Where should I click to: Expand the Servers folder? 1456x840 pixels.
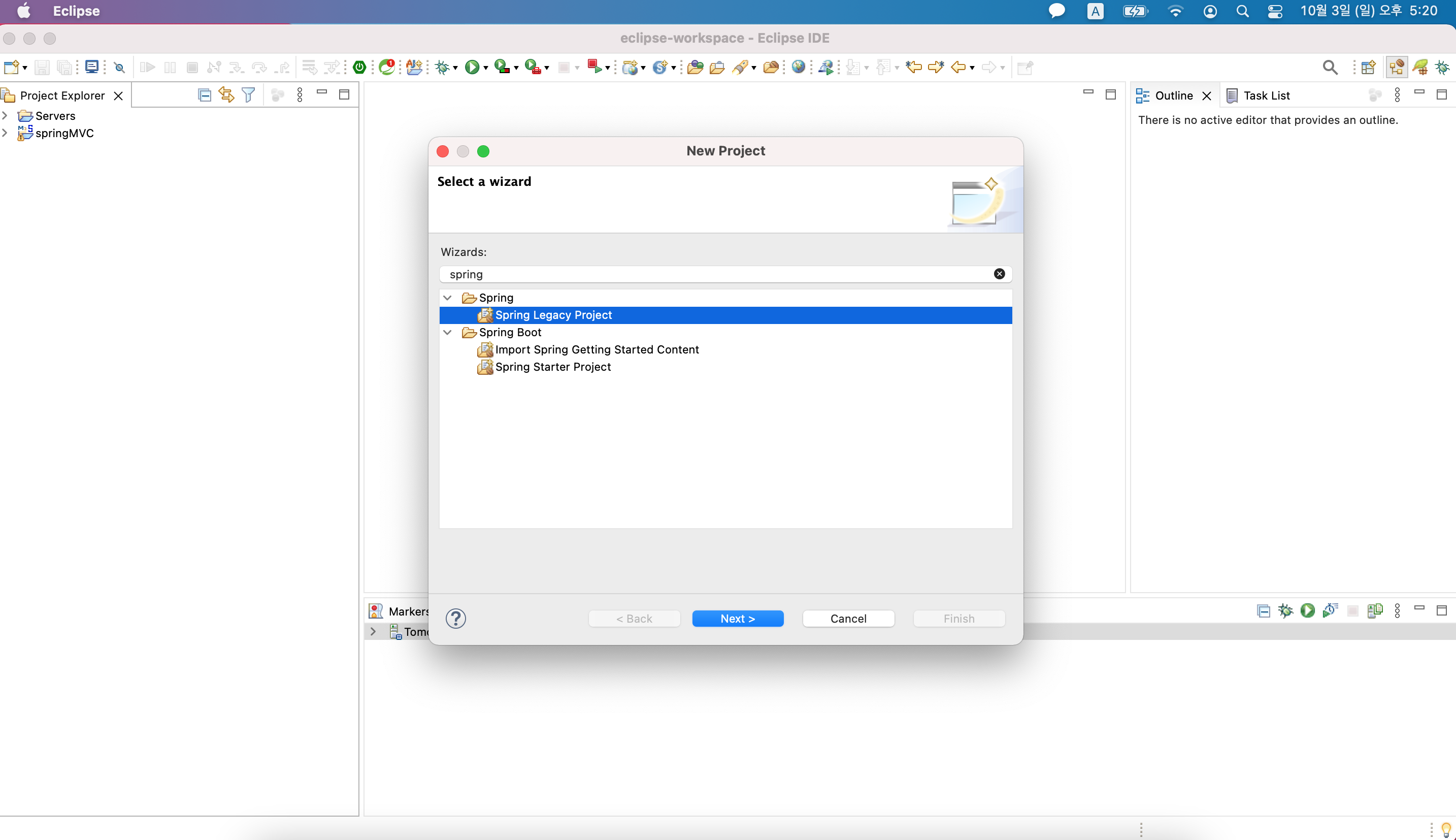click(5, 116)
